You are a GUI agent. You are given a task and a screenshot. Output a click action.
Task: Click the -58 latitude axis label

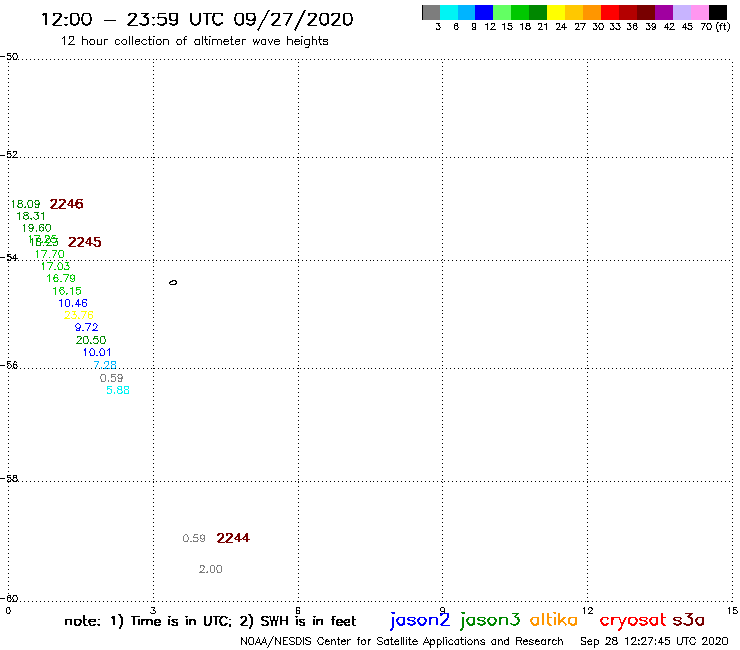pos(9,479)
